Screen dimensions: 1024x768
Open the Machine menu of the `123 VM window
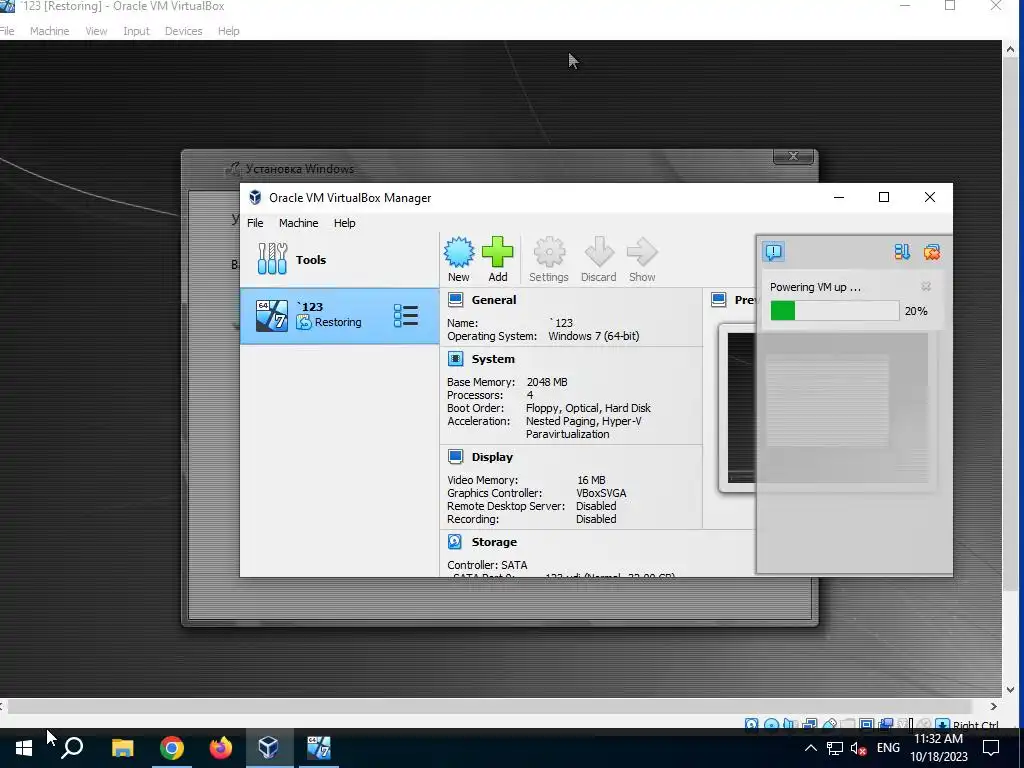[50, 31]
